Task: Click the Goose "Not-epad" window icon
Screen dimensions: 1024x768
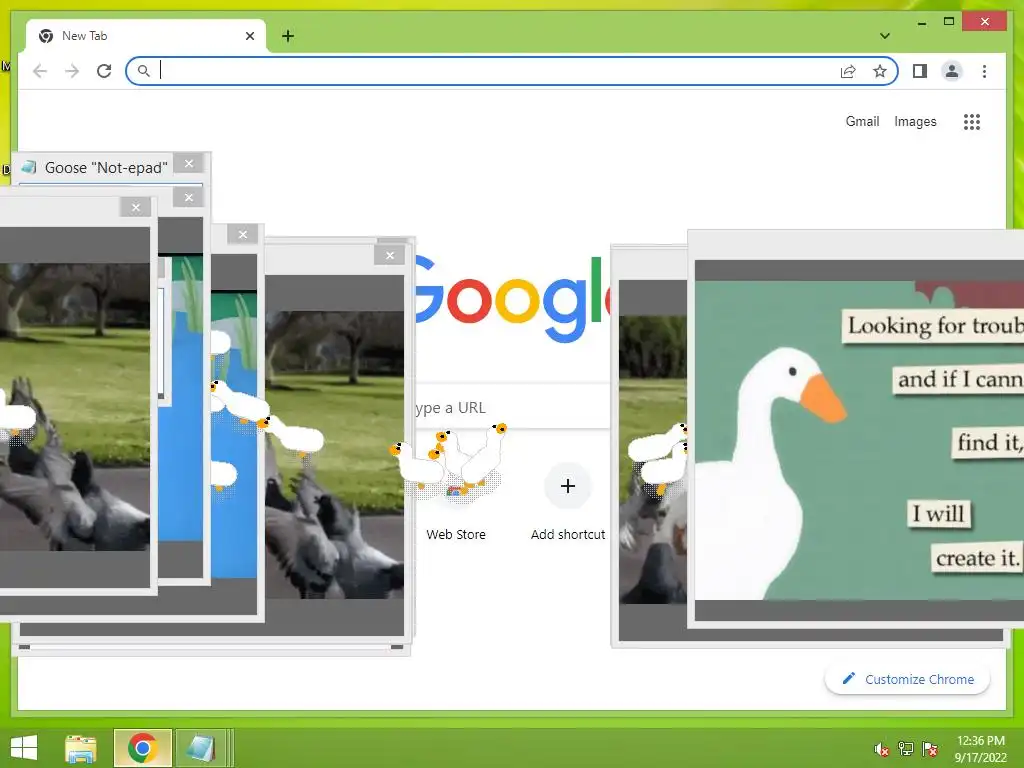Action: 28,167
